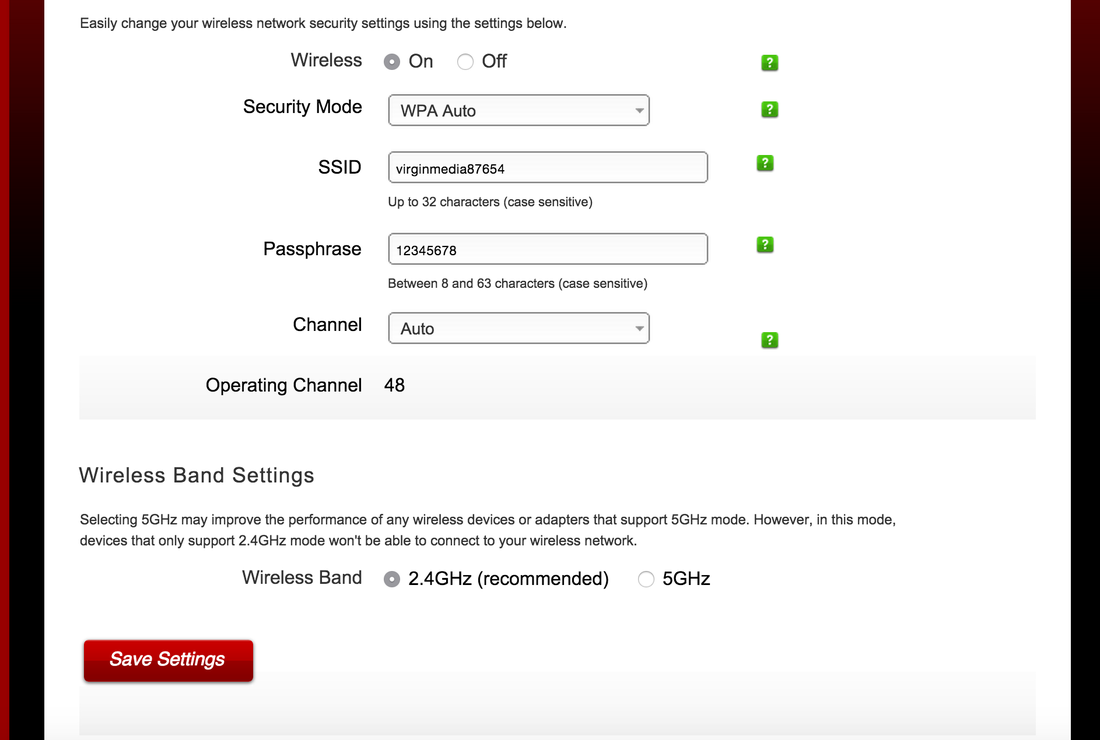Click the 'Easily change your wireless network' text
The width and height of the screenshot is (1100, 740).
323,23
